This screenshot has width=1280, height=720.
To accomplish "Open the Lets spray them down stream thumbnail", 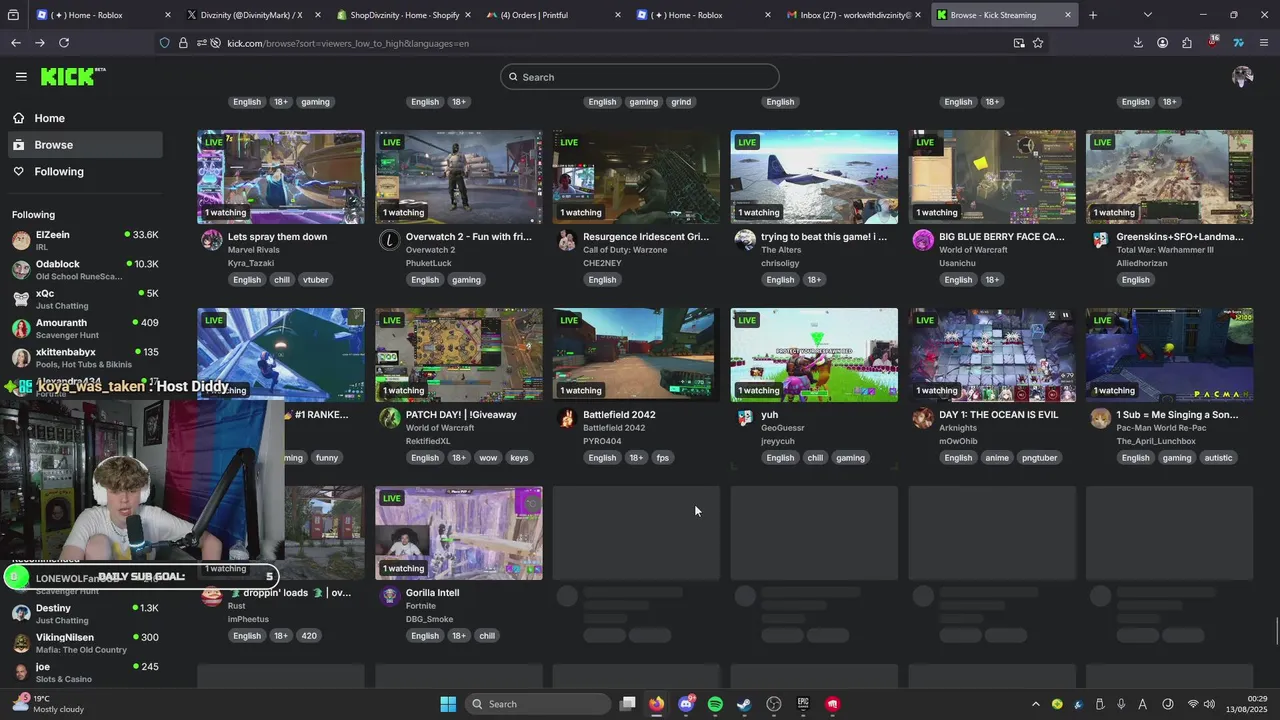I will click(281, 177).
